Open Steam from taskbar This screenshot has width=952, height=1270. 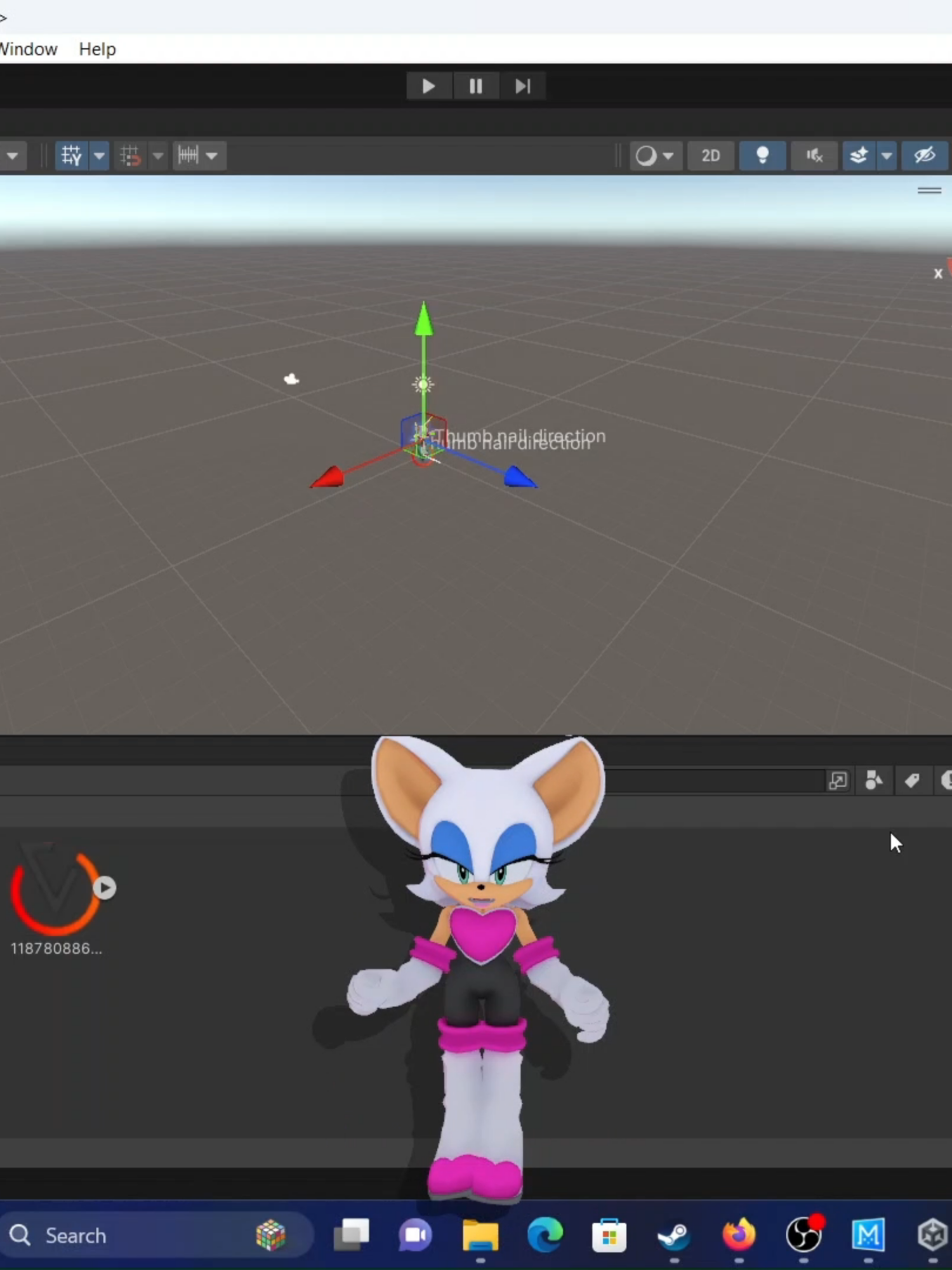(x=674, y=1236)
